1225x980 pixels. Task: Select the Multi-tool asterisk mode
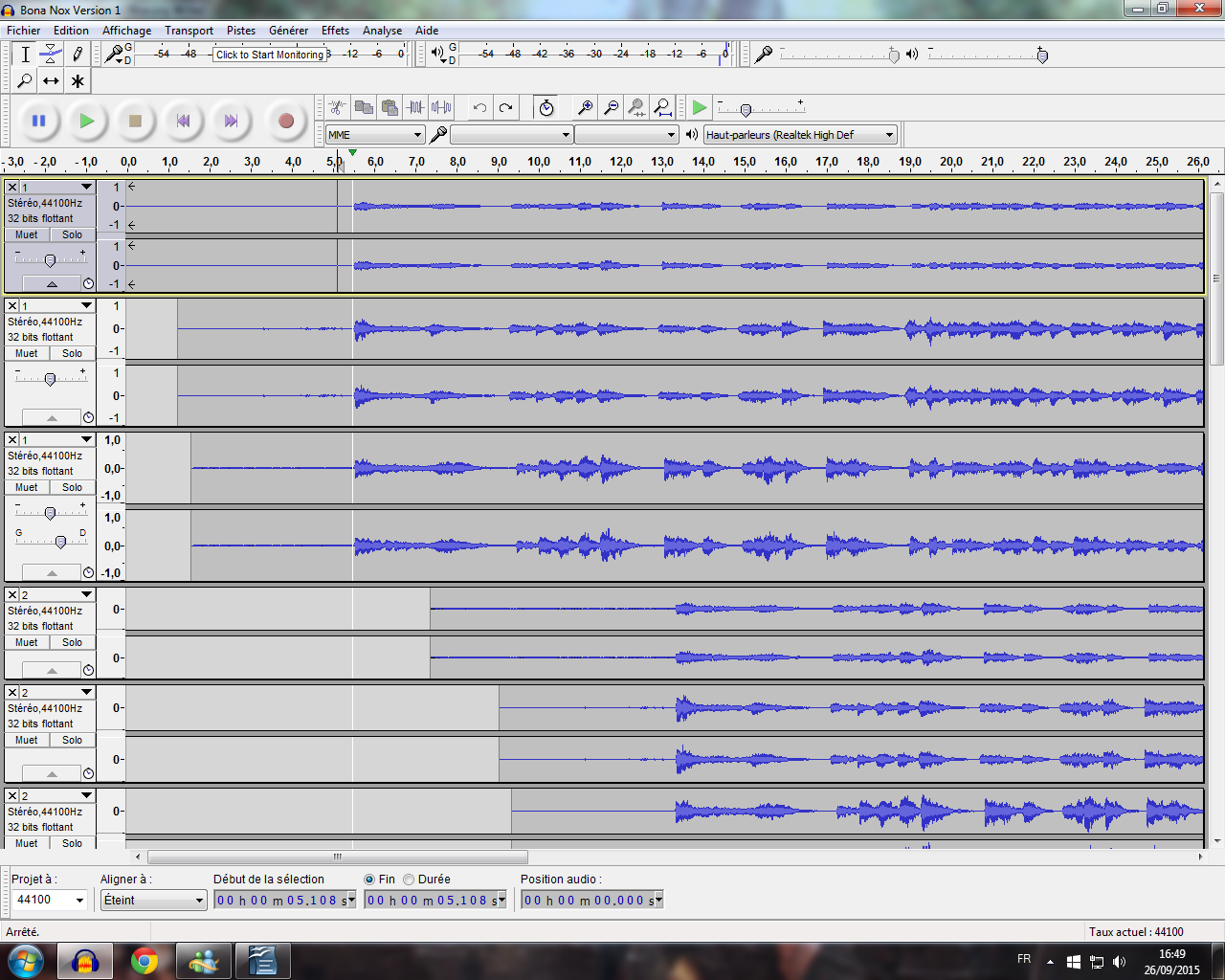[78, 80]
